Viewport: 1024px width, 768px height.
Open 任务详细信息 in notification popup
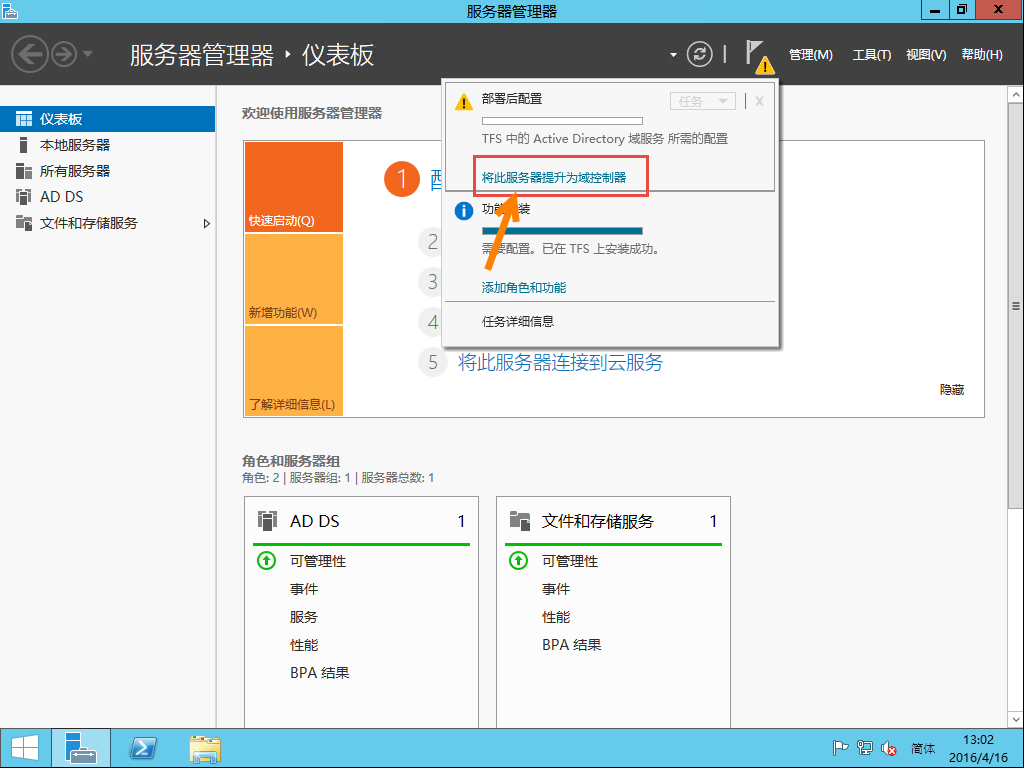(518, 321)
